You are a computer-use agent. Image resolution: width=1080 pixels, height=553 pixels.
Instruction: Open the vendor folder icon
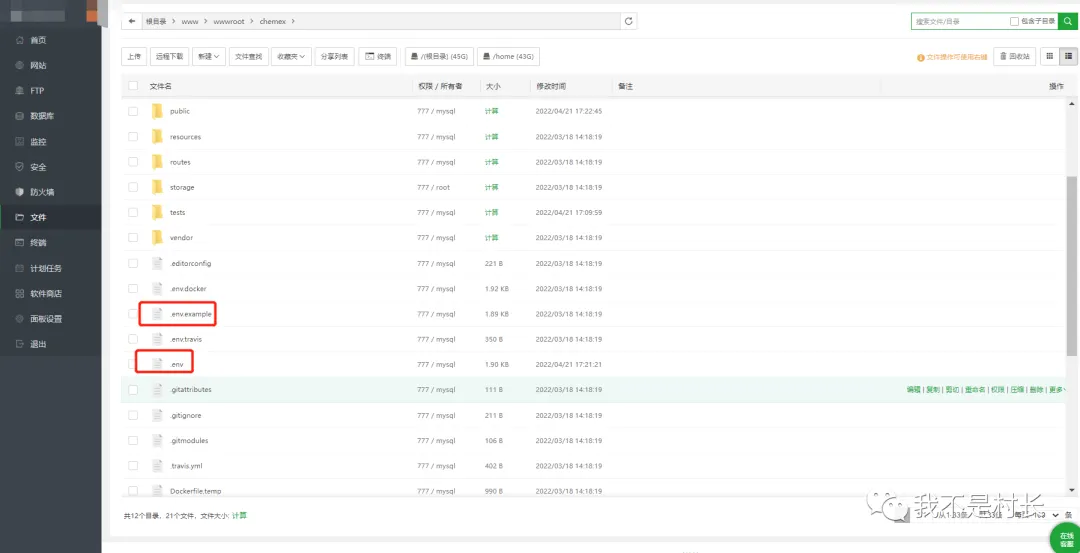157,238
